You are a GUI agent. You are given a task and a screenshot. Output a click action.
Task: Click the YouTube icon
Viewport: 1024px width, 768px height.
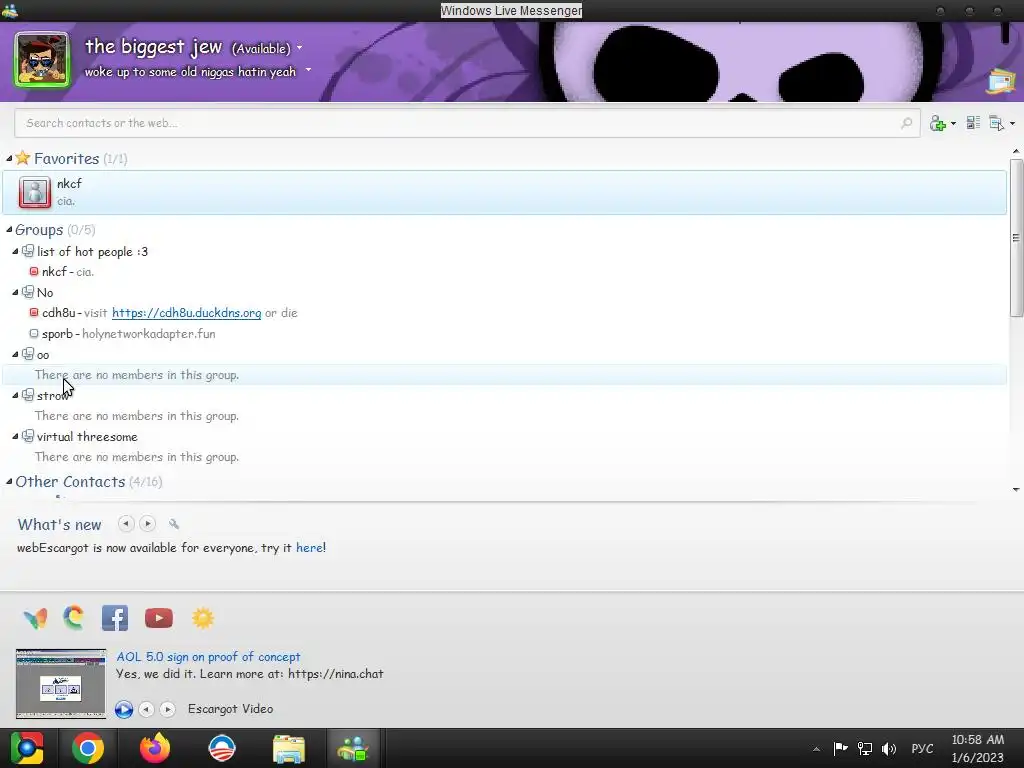pyautogui.click(x=159, y=618)
